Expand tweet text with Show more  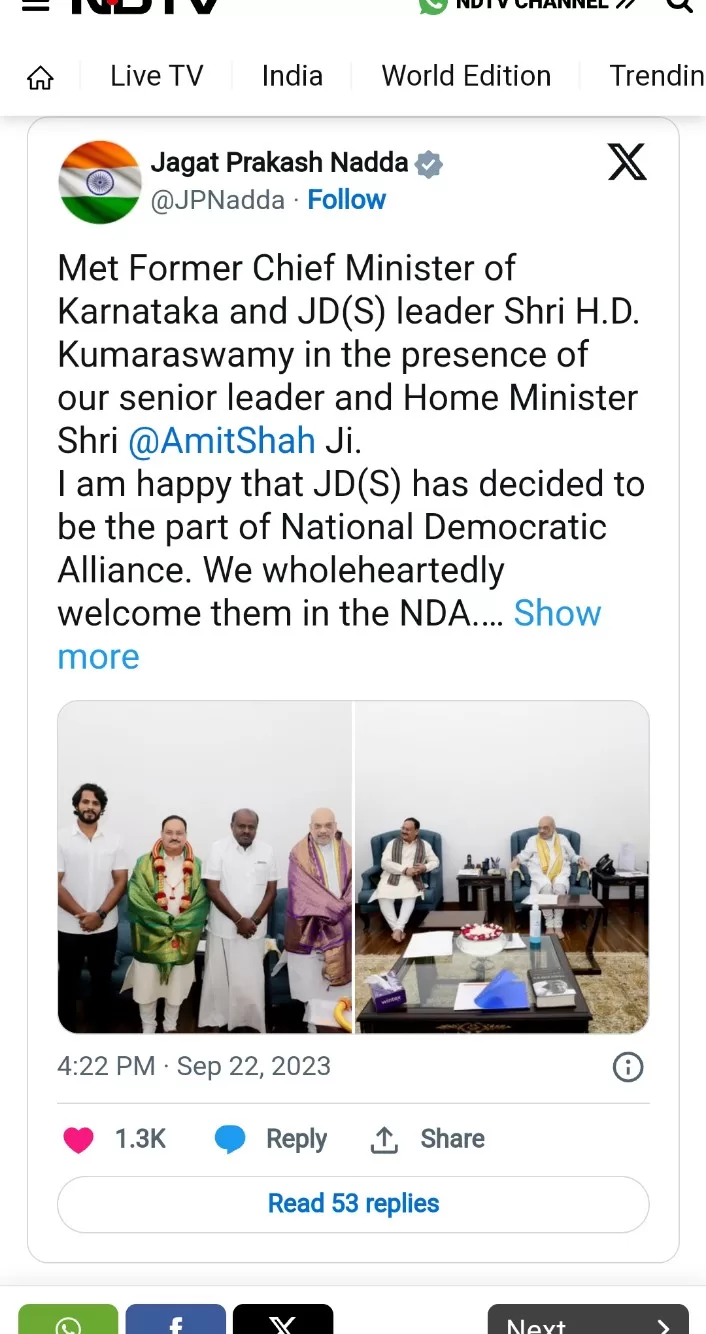point(329,635)
